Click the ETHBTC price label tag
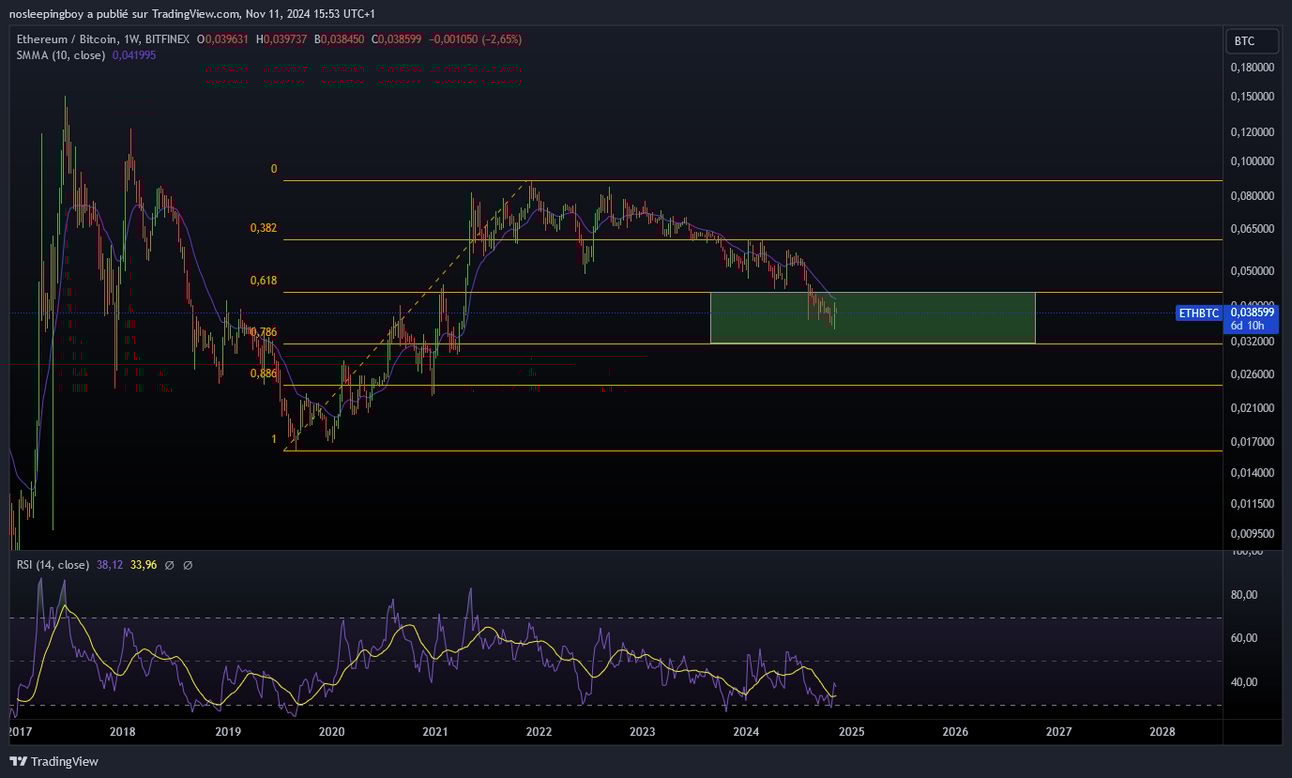 click(x=1199, y=313)
